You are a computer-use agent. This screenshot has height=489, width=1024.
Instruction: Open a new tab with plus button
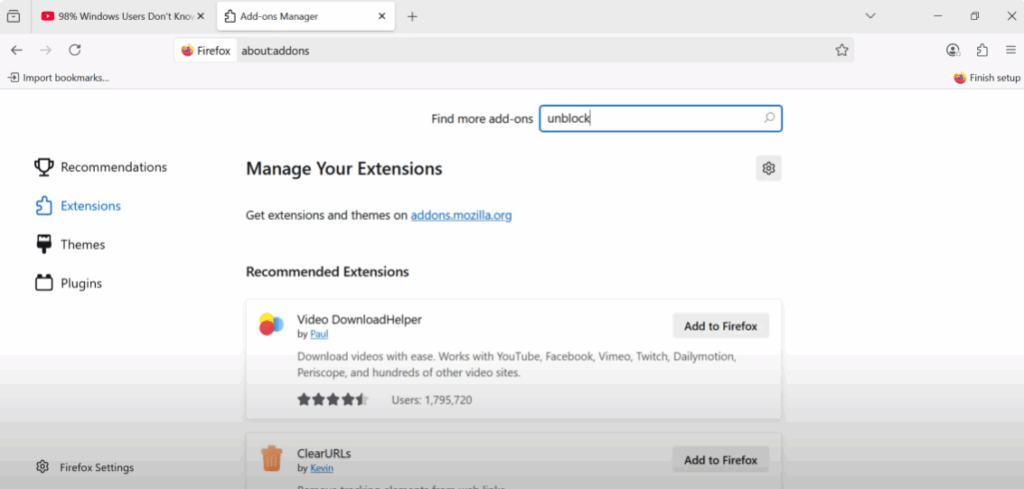pos(412,16)
